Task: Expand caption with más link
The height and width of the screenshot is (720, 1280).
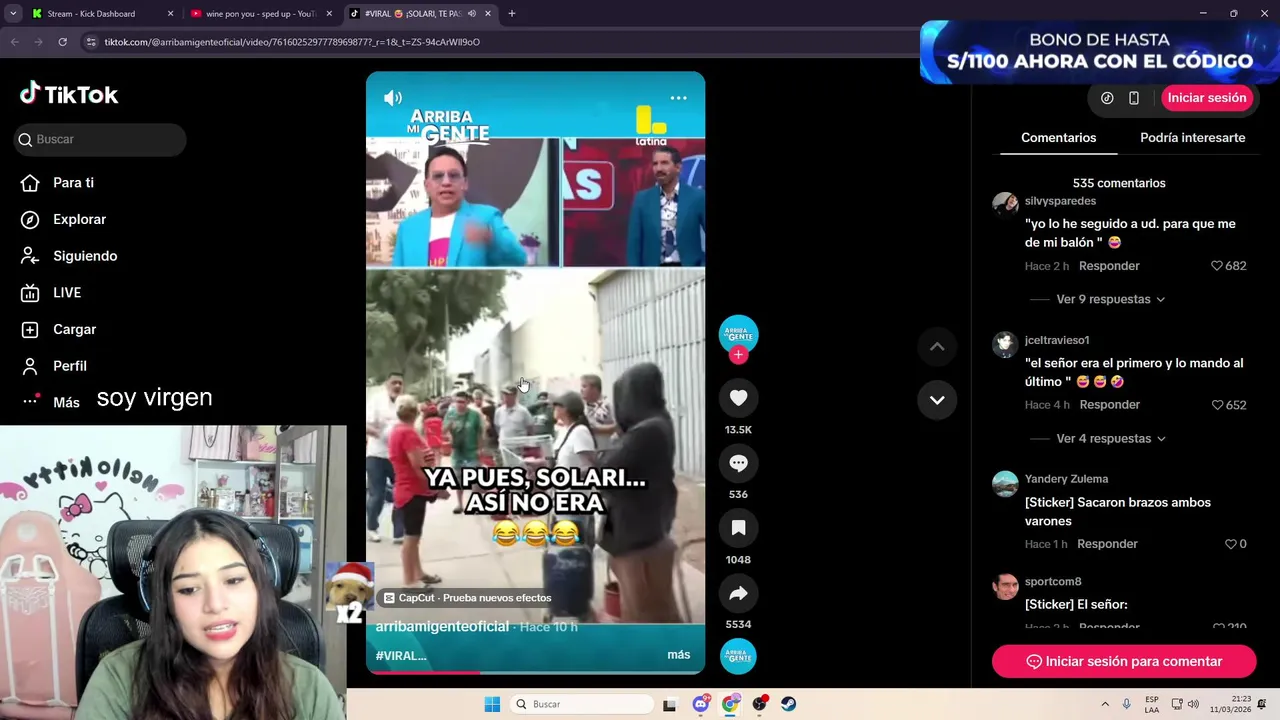Action: [x=678, y=655]
